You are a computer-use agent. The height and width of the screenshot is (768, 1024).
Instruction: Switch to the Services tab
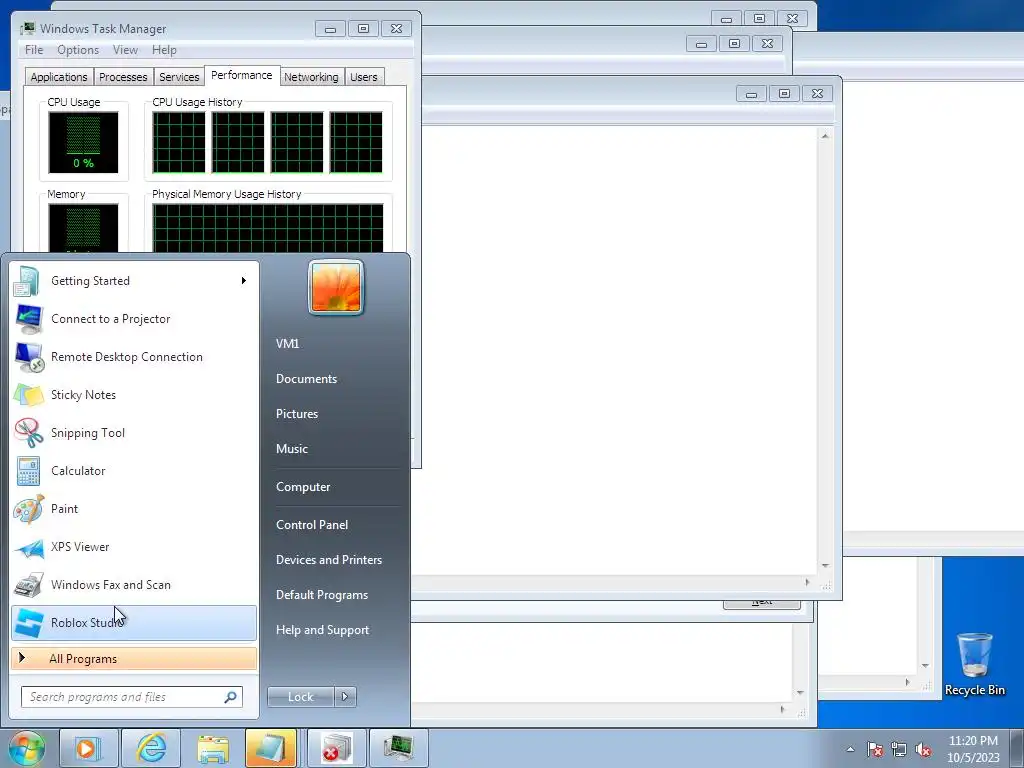coord(179,77)
